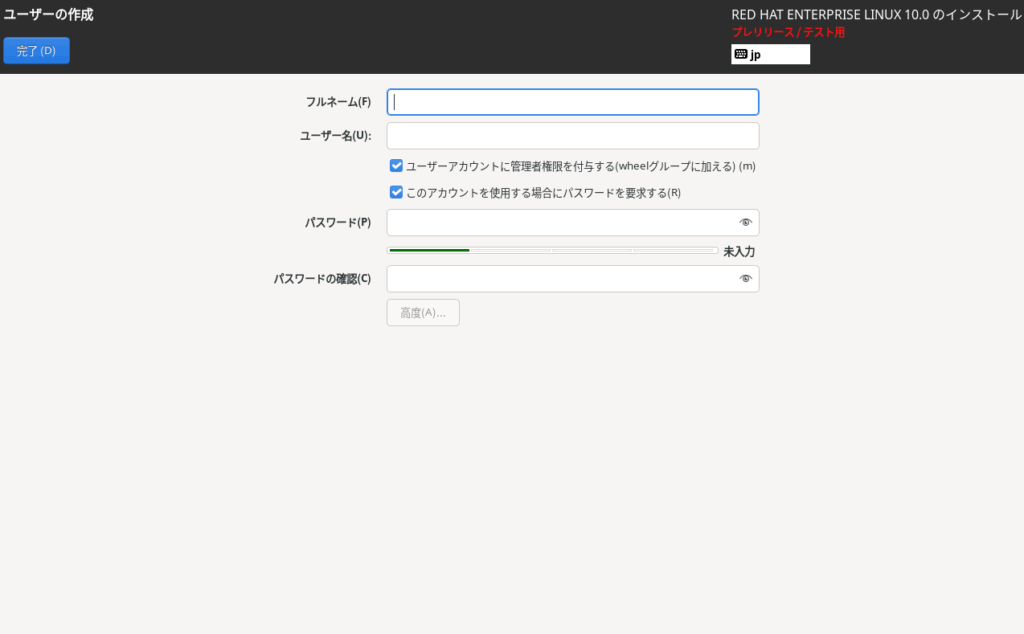Click the パスワードの確認(C) label
Image resolution: width=1024 pixels, height=634 pixels.
322,279
